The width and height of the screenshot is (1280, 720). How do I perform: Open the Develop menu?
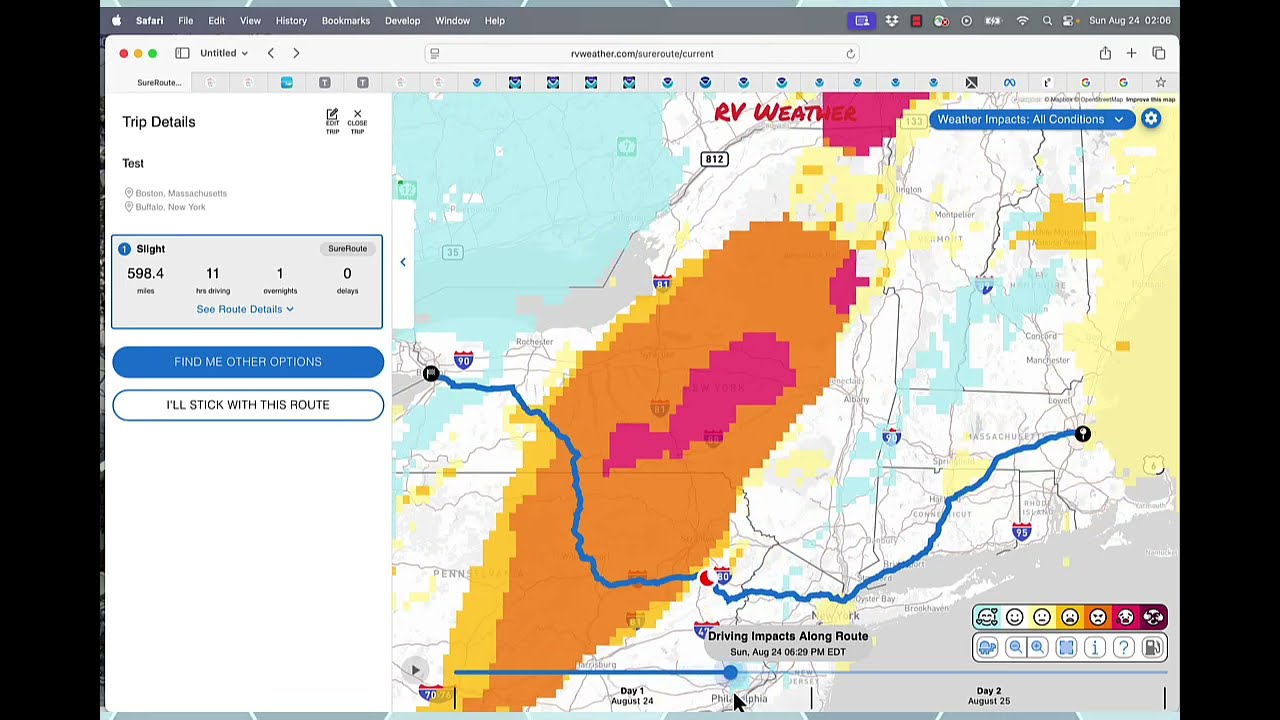point(403,20)
